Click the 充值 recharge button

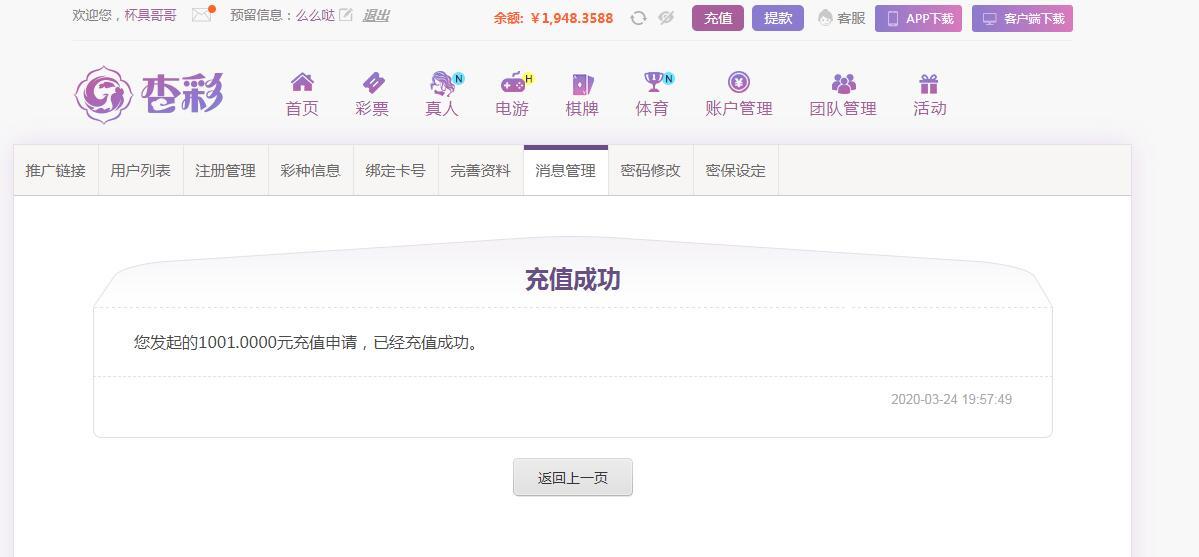click(x=717, y=18)
